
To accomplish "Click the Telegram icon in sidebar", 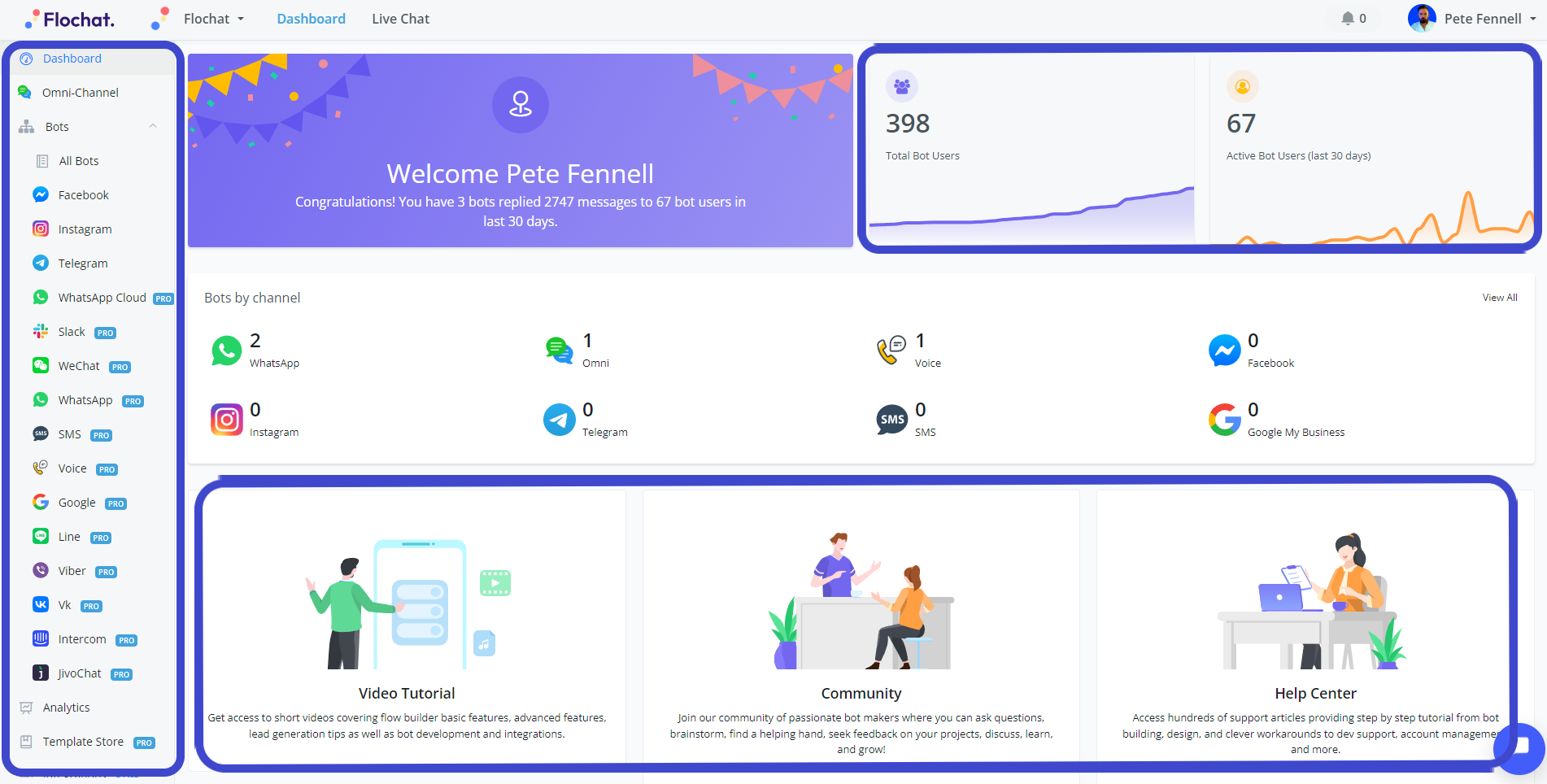I will click(x=41, y=263).
